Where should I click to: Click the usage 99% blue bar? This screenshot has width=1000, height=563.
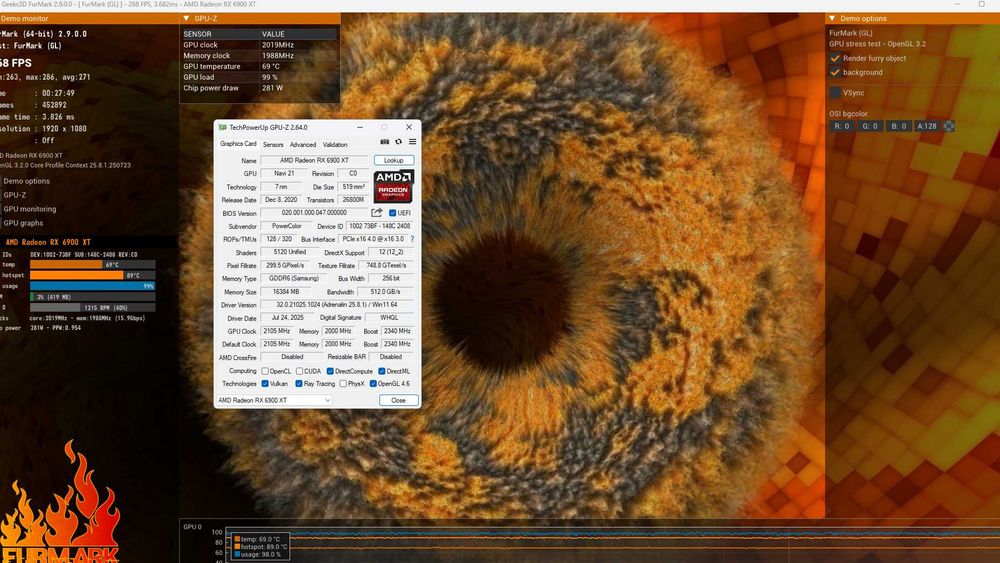[x=92, y=286]
